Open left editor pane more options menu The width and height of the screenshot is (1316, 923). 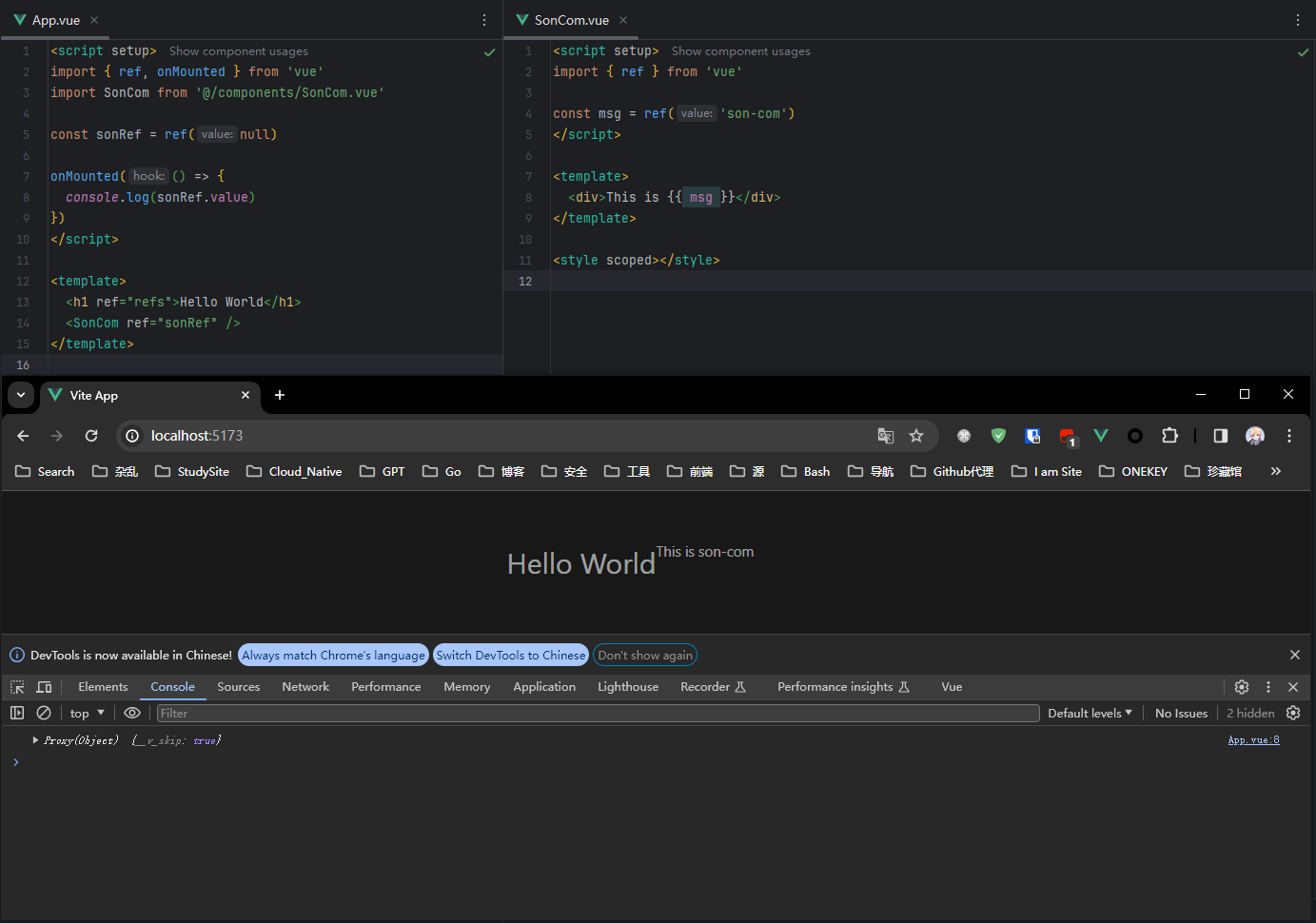[484, 20]
